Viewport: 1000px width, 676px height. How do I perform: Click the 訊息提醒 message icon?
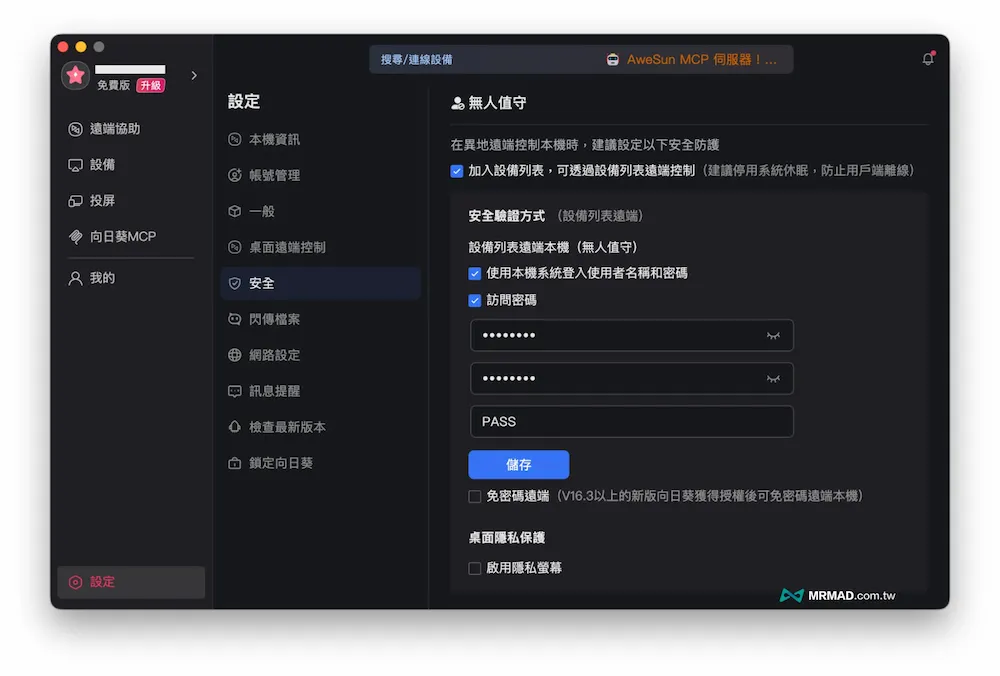click(235, 391)
